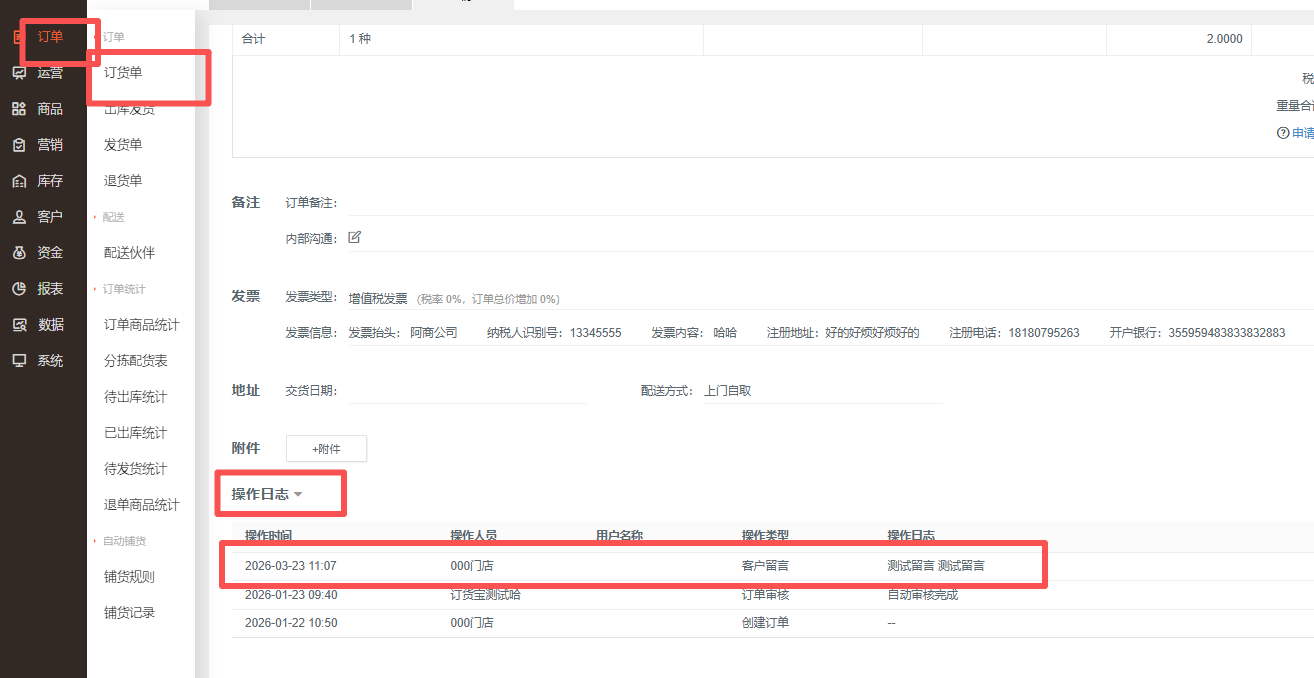Click 订单审核 operation type cell
1314x678 pixels.
765,595
